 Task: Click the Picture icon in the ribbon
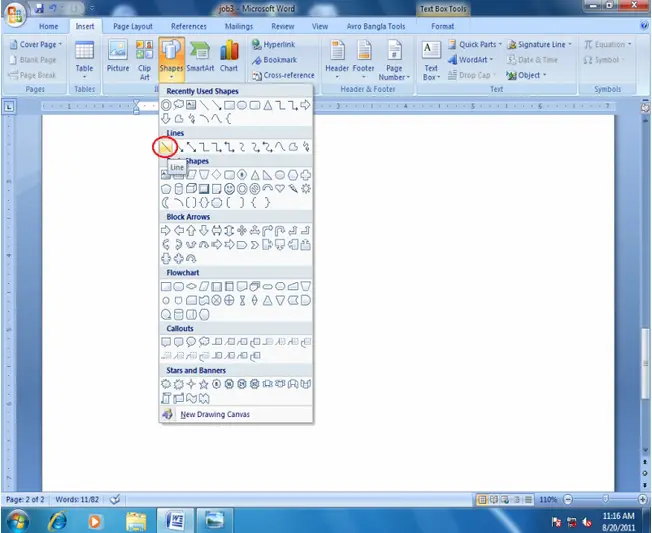pyautogui.click(x=118, y=56)
